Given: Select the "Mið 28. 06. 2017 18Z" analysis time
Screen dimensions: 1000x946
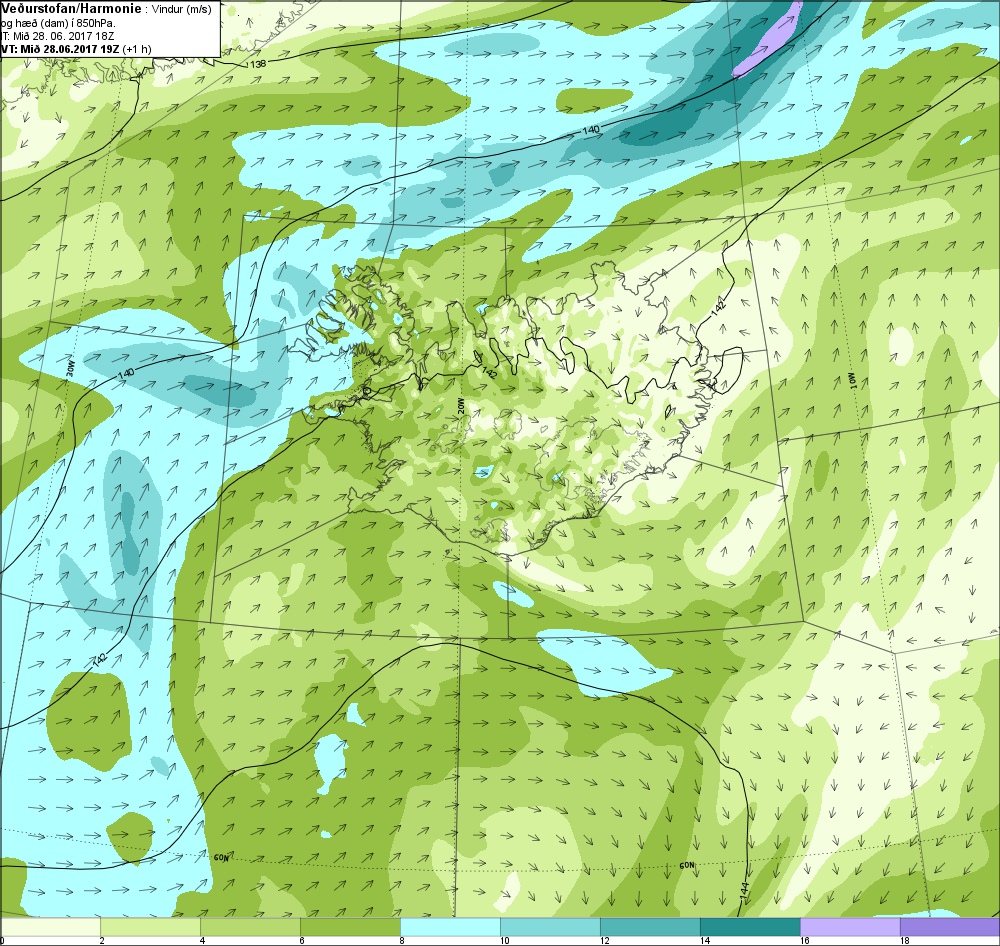Looking at the screenshot, I should [x=62, y=36].
